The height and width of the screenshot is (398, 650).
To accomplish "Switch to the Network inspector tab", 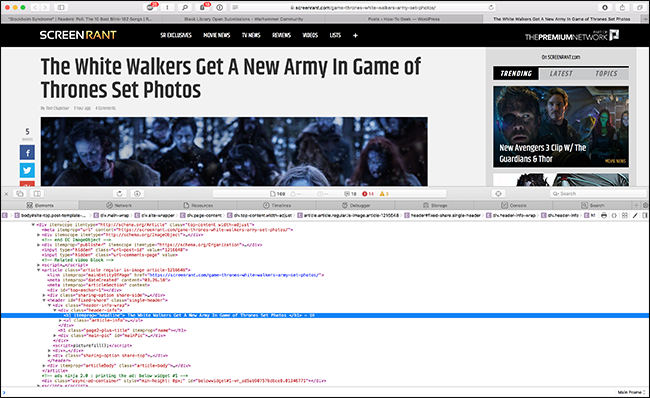I will click(119, 205).
